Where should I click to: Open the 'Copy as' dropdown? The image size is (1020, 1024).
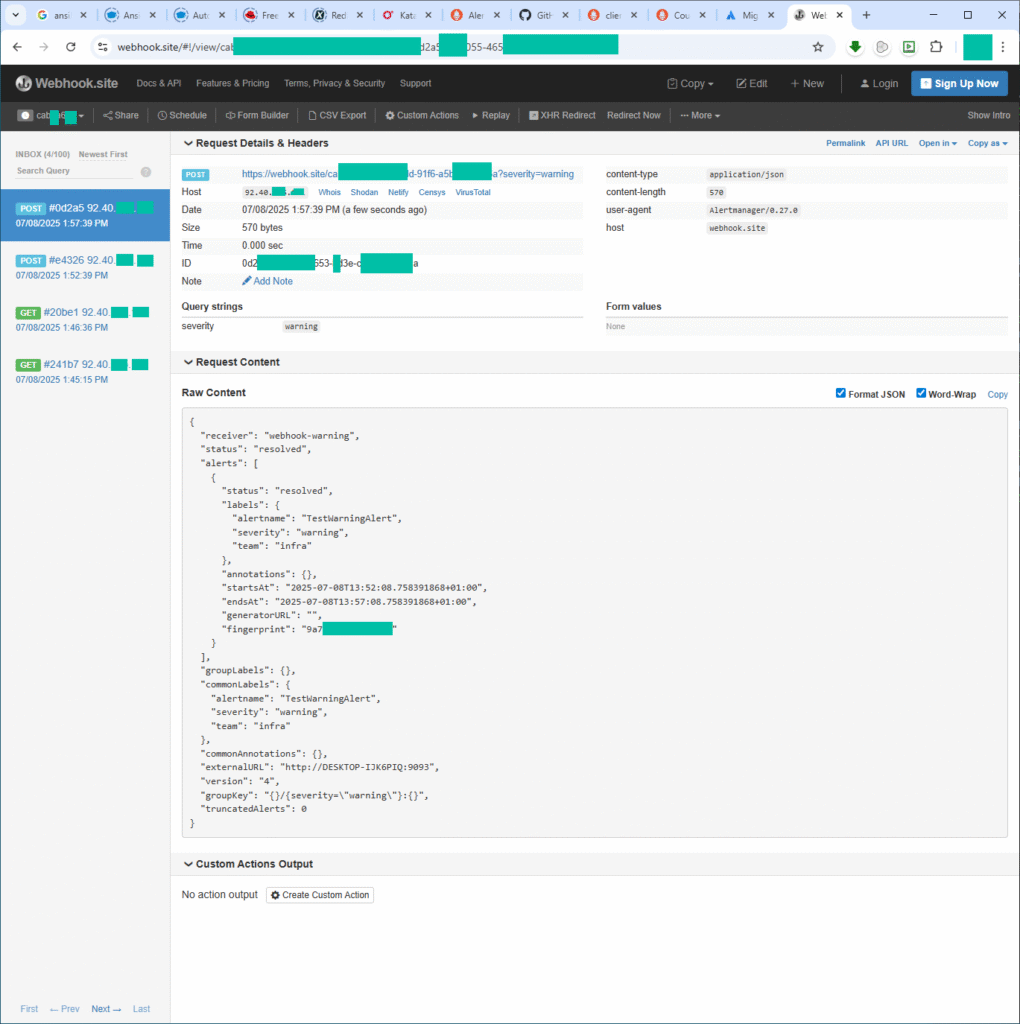coord(987,144)
